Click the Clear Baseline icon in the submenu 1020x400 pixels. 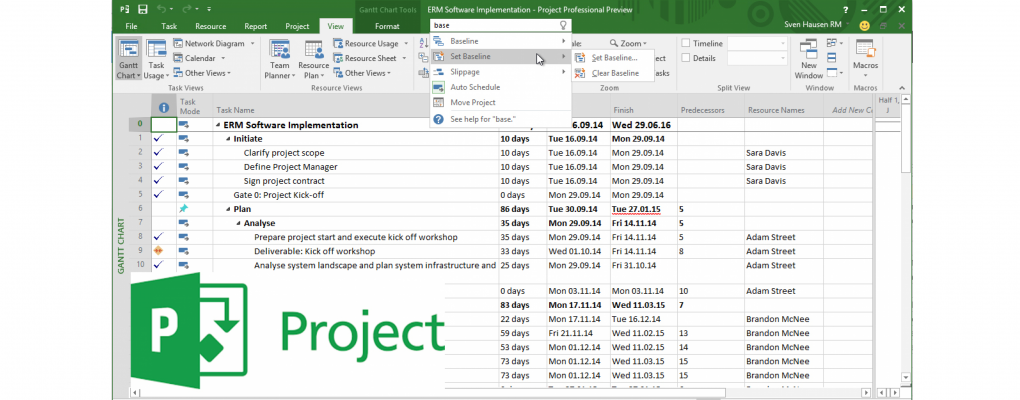[x=580, y=73]
